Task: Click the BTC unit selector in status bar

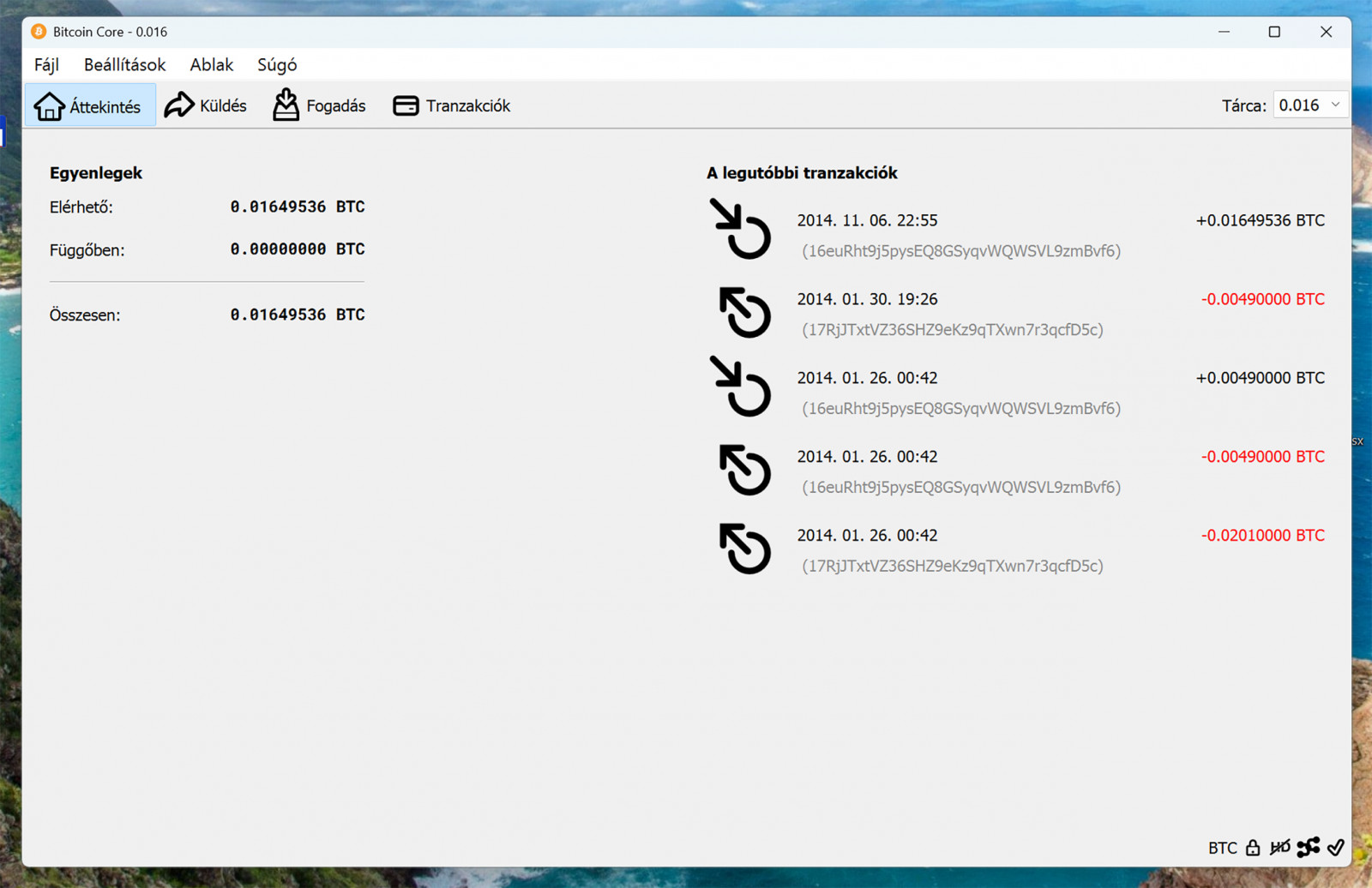Action: [1223, 848]
